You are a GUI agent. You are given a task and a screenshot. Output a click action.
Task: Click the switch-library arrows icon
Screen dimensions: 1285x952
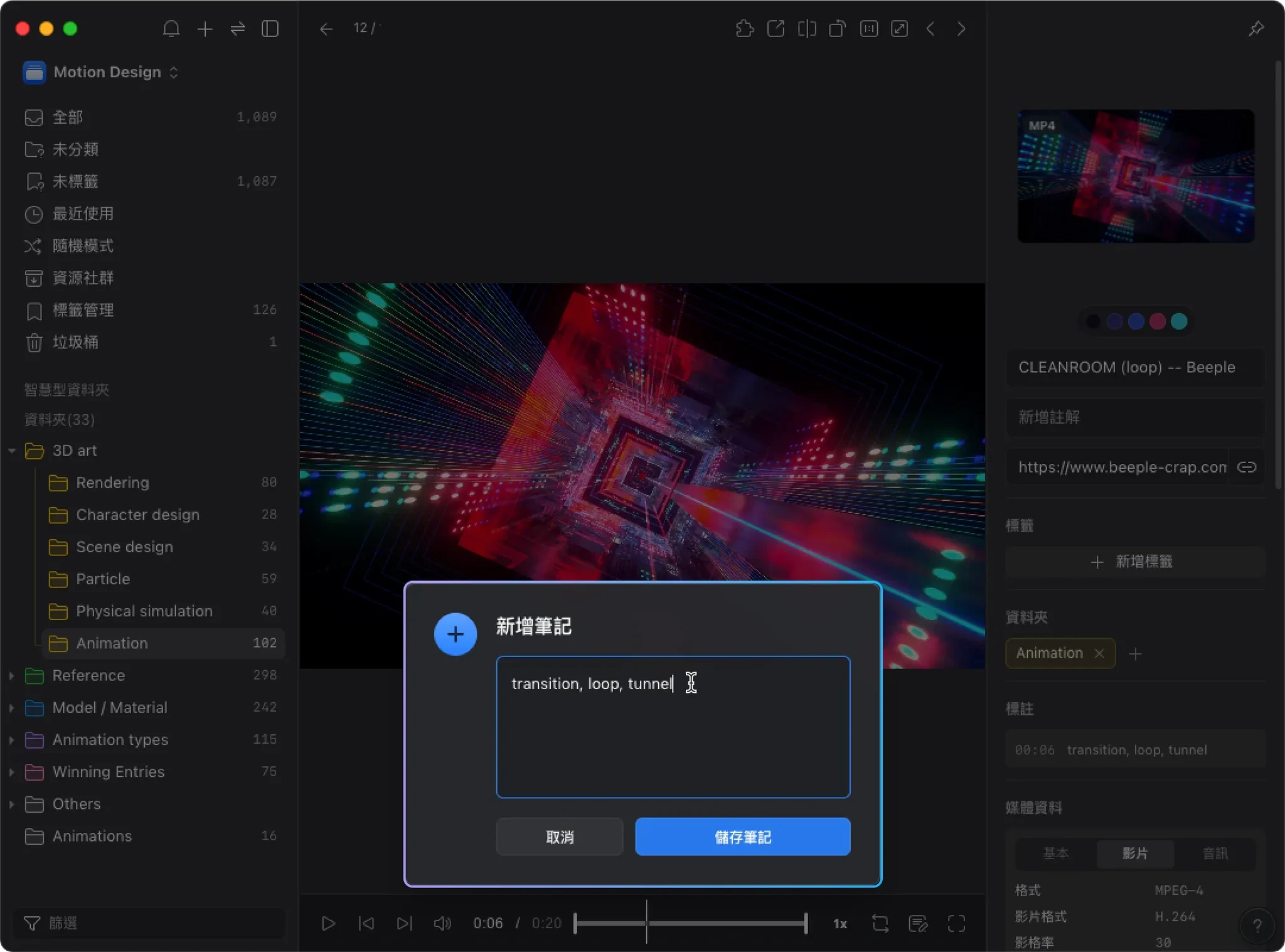(238, 29)
